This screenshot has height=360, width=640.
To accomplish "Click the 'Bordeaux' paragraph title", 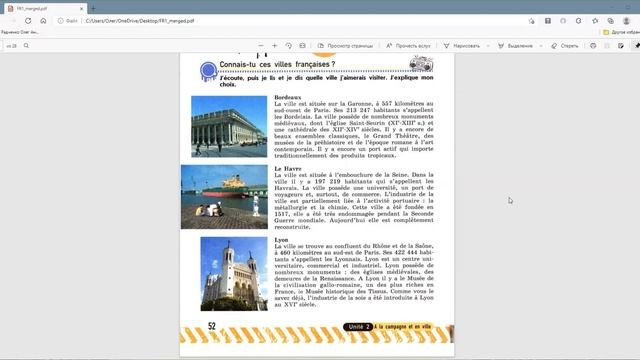I will click(x=288, y=97).
